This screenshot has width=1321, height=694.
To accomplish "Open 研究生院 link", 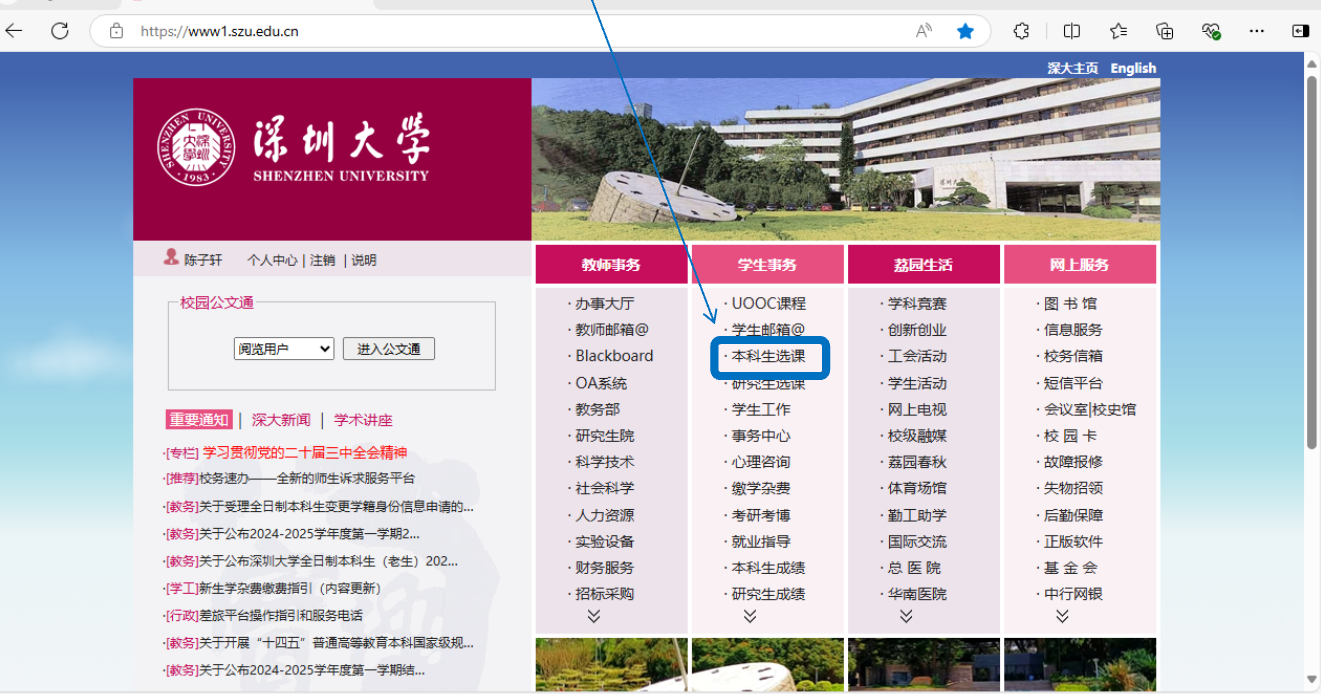I will click(x=604, y=436).
